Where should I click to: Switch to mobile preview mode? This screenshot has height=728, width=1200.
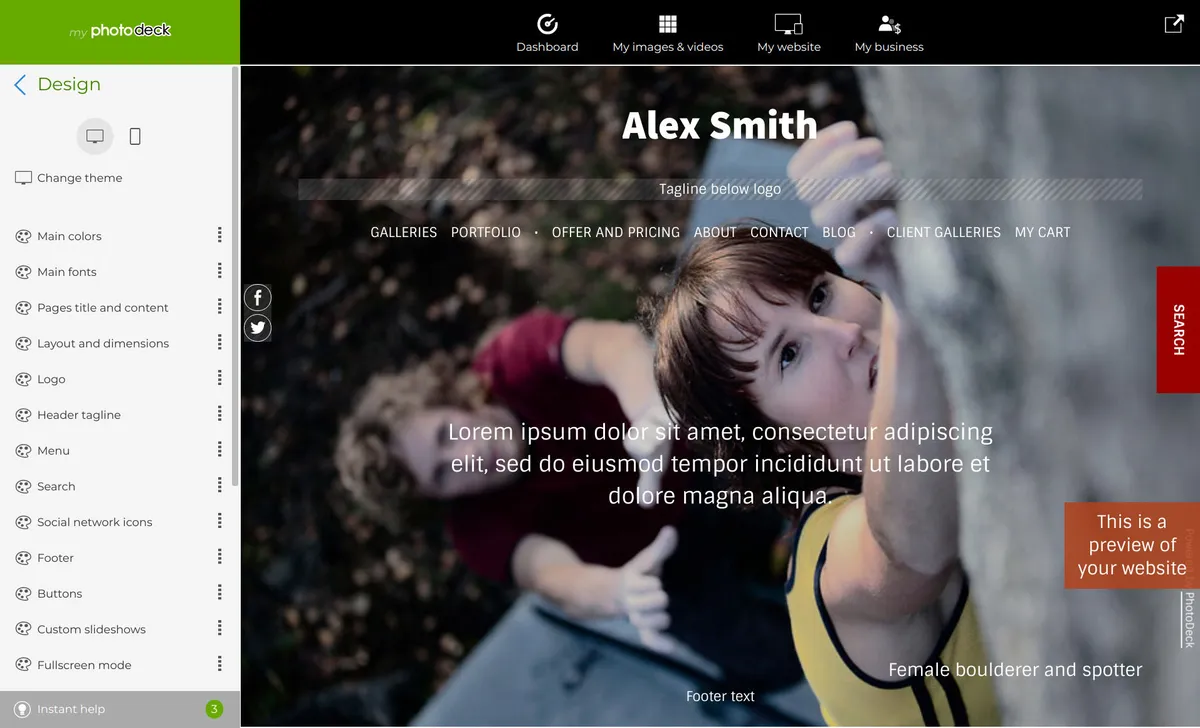tap(135, 136)
